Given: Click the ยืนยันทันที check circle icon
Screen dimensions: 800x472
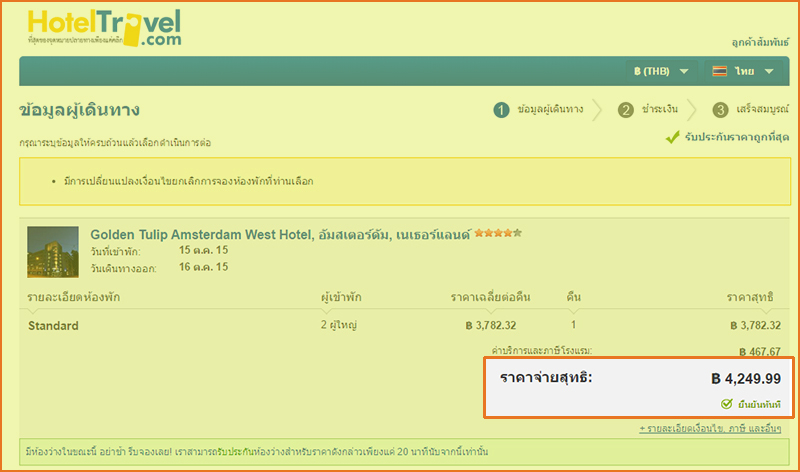Looking at the screenshot, I should [x=727, y=404].
